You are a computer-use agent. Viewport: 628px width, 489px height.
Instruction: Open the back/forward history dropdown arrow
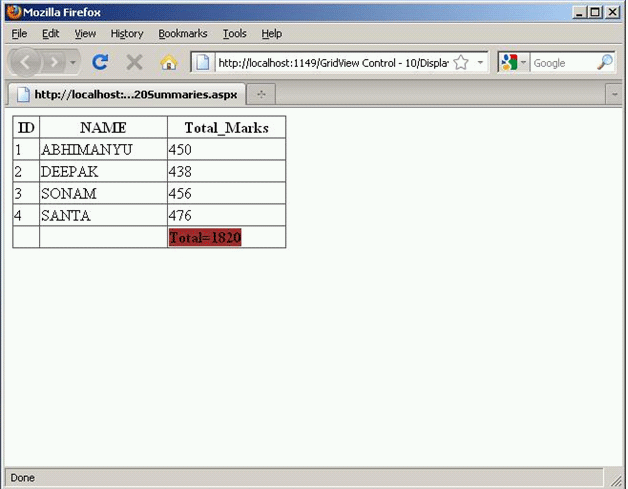click(72, 62)
